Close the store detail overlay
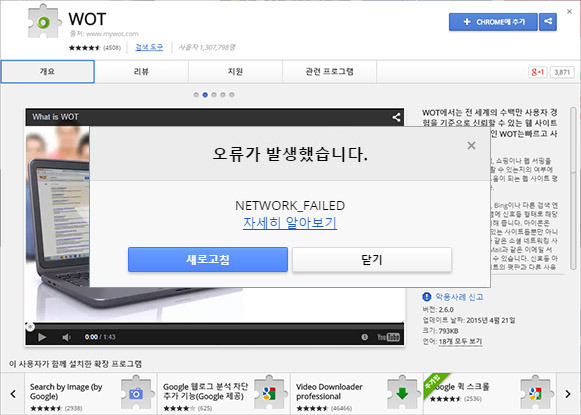 [x=570, y=12]
